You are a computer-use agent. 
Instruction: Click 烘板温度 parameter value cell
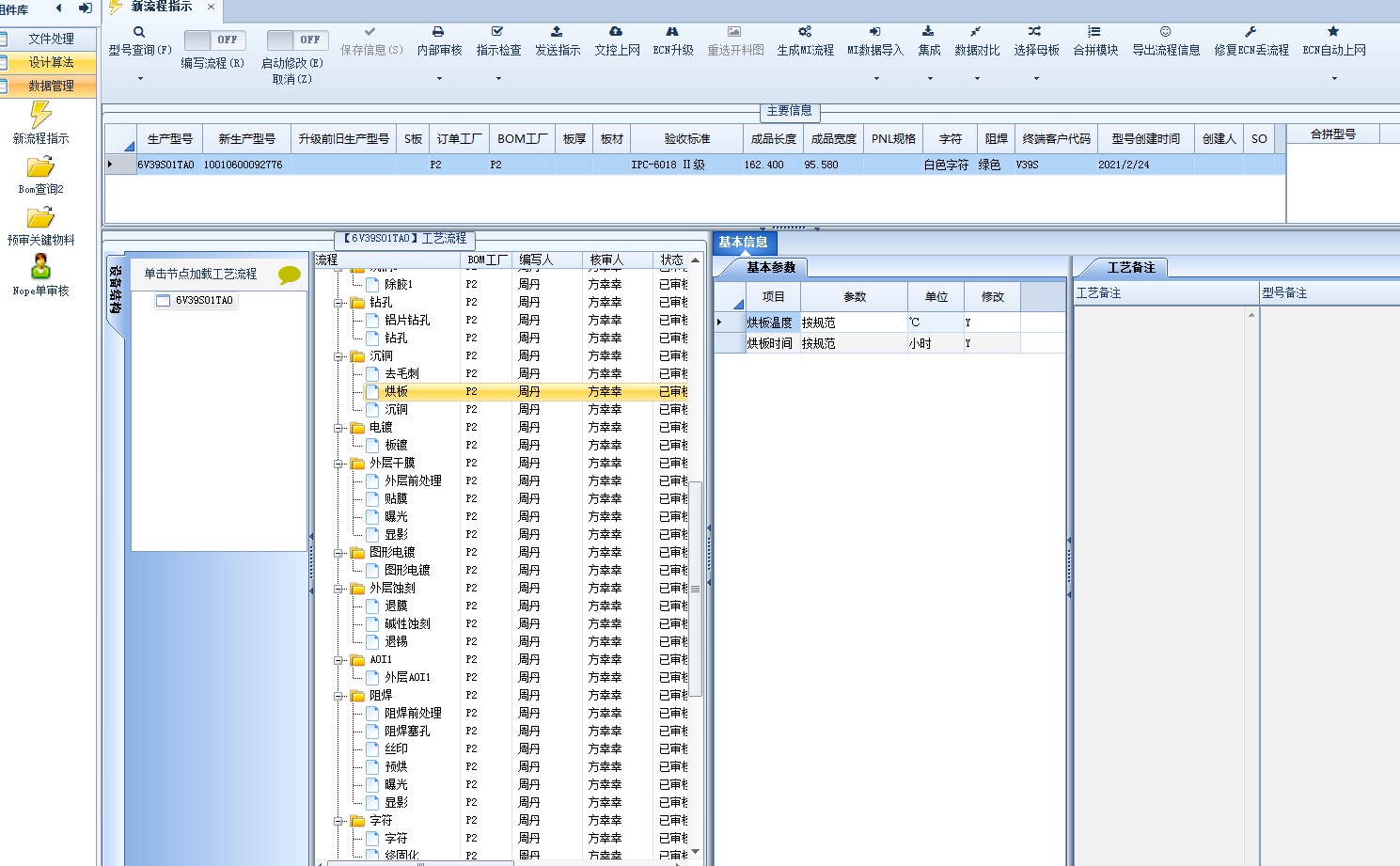[x=854, y=323]
